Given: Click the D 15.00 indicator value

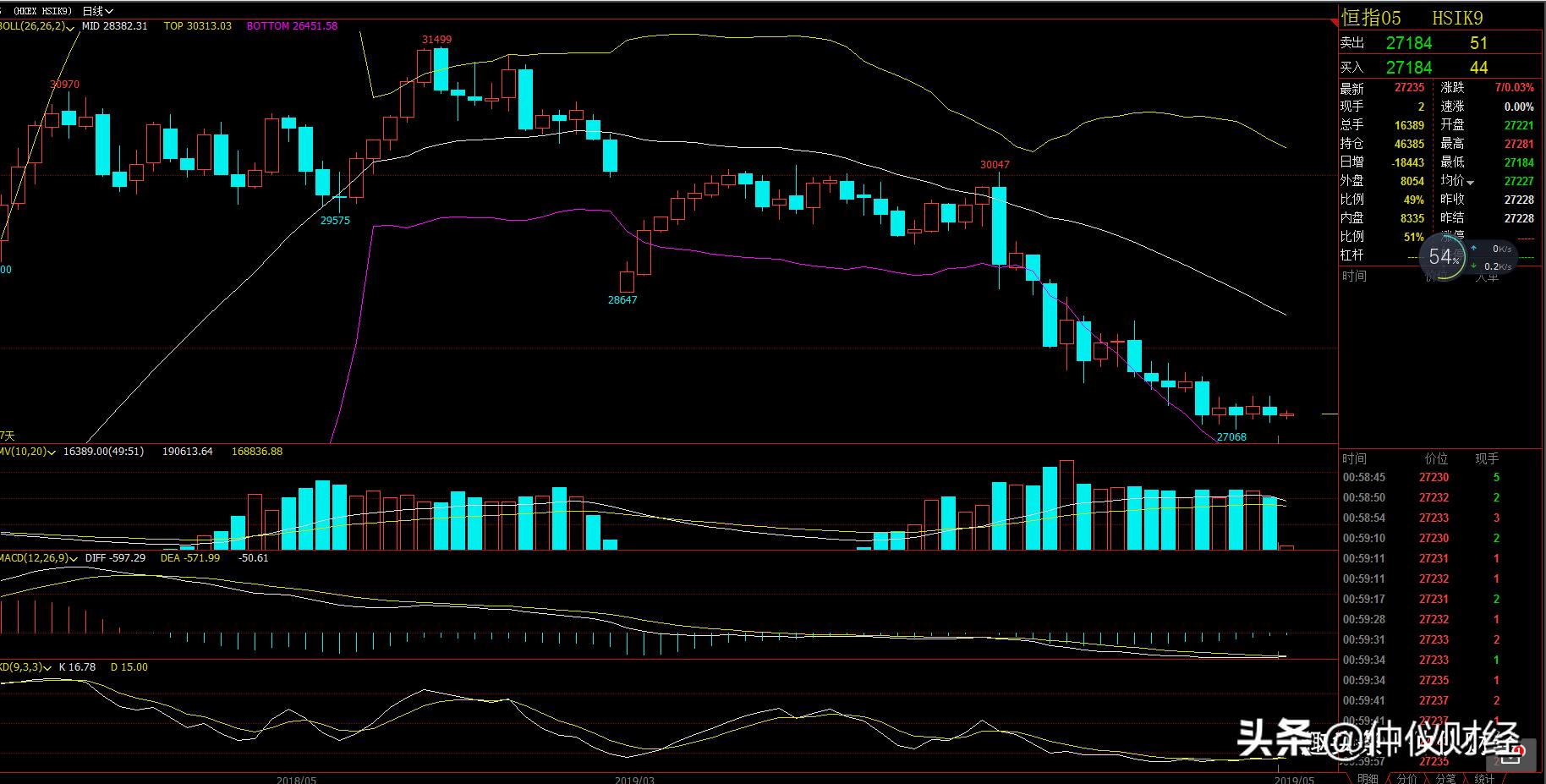Looking at the screenshot, I should click(x=129, y=667).
